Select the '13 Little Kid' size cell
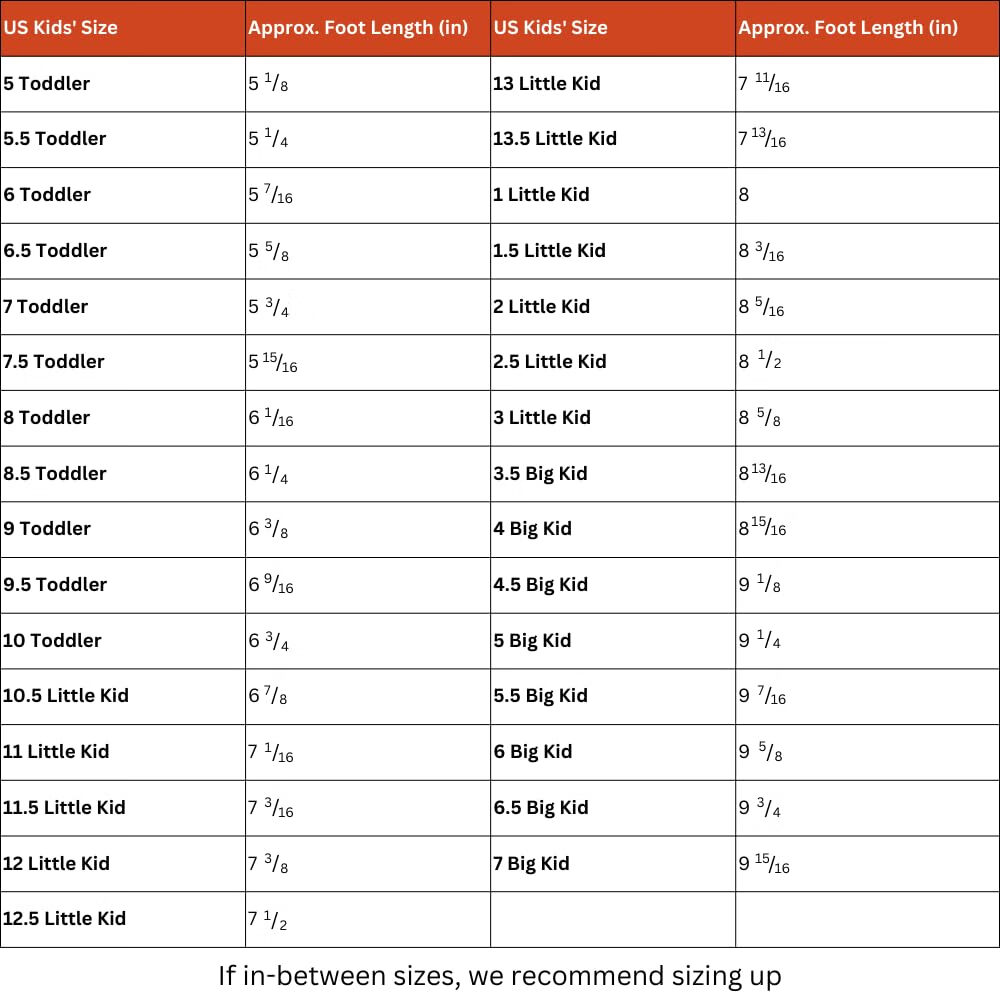Image resolution: width=1000 pixels, height=1000 pixels. point(547,84)
